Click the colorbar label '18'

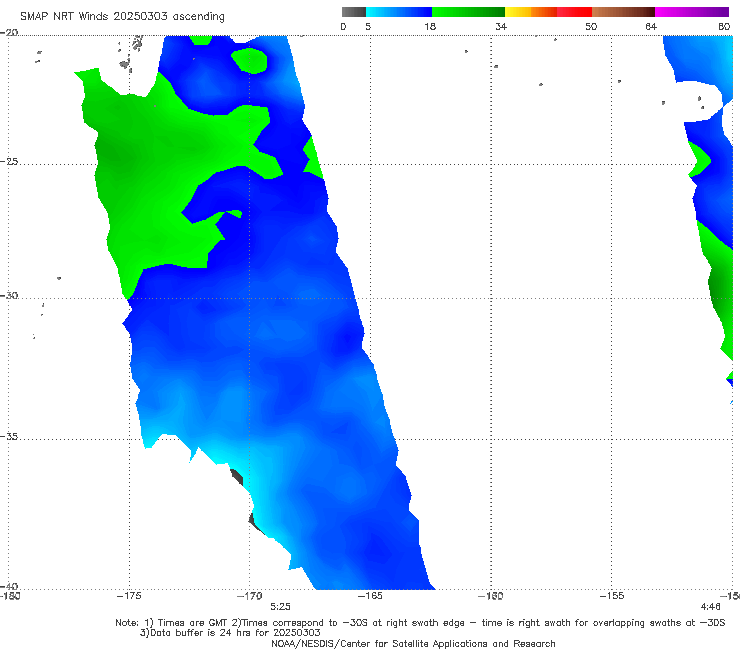pos(430,26)
